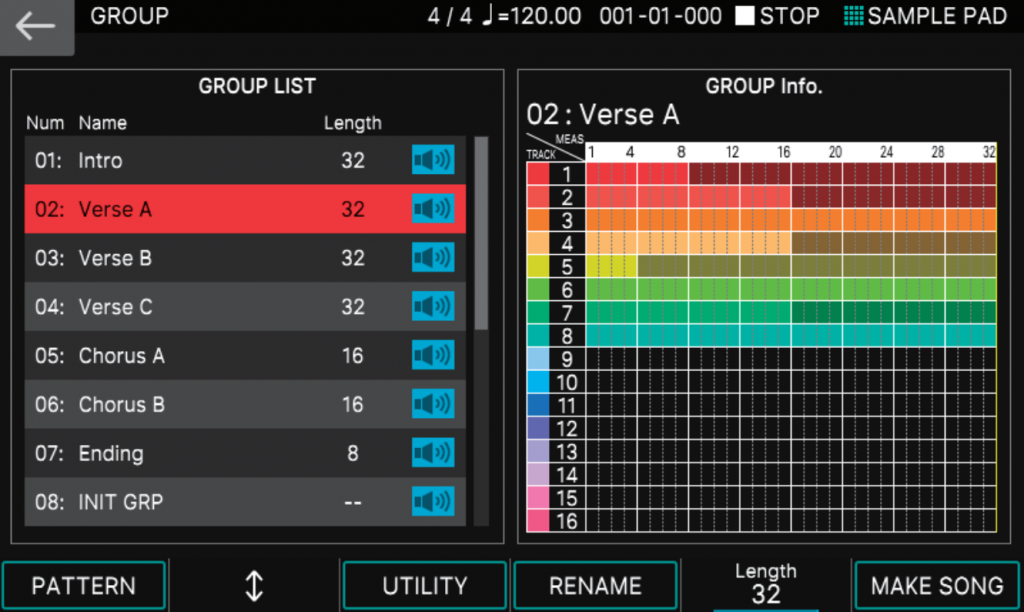The width and height of the screenshot is (1024, 612).
Task: Open the SAMPLE PAD grid icon
Action: 852,16
